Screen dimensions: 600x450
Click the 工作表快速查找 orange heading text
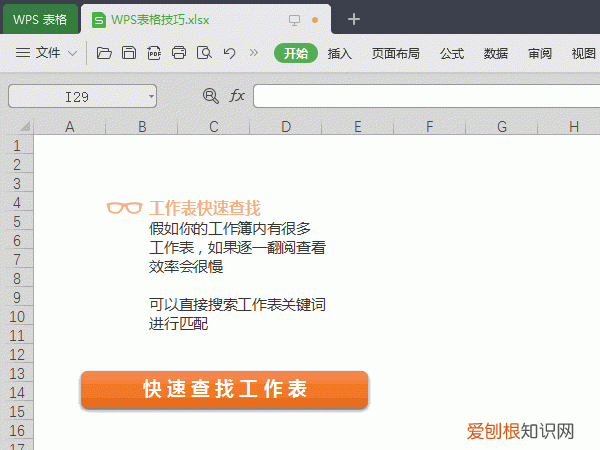point(205,208)
